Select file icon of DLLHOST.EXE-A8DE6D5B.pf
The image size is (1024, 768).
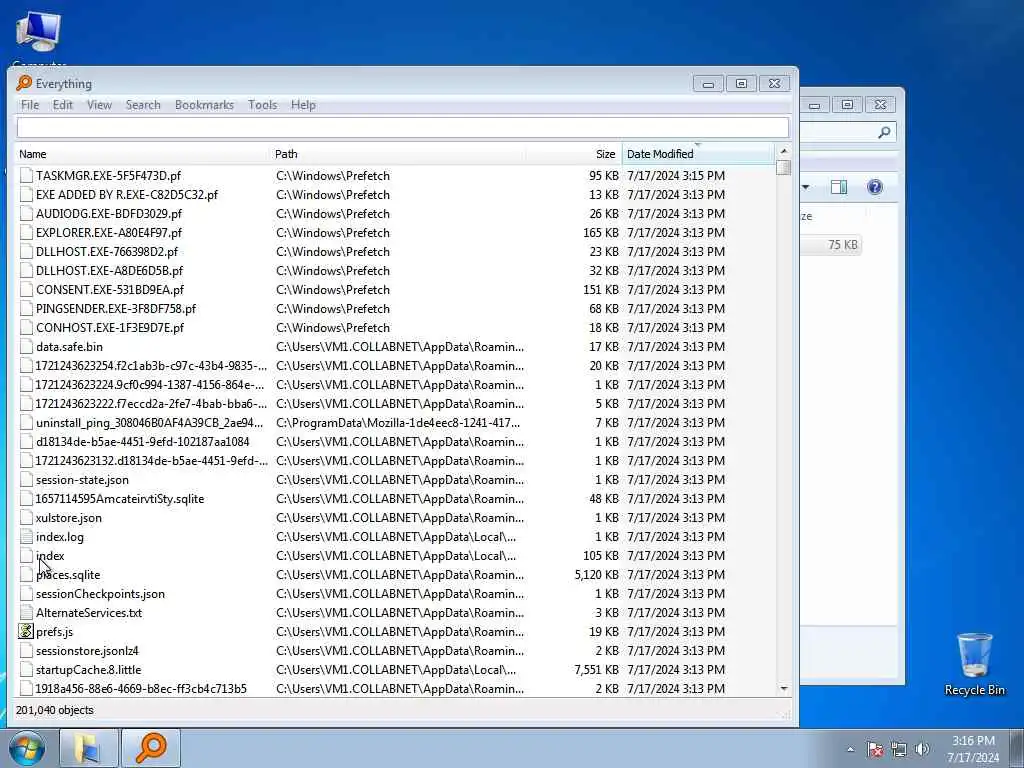pyautogui.click(x=26, y=270)
